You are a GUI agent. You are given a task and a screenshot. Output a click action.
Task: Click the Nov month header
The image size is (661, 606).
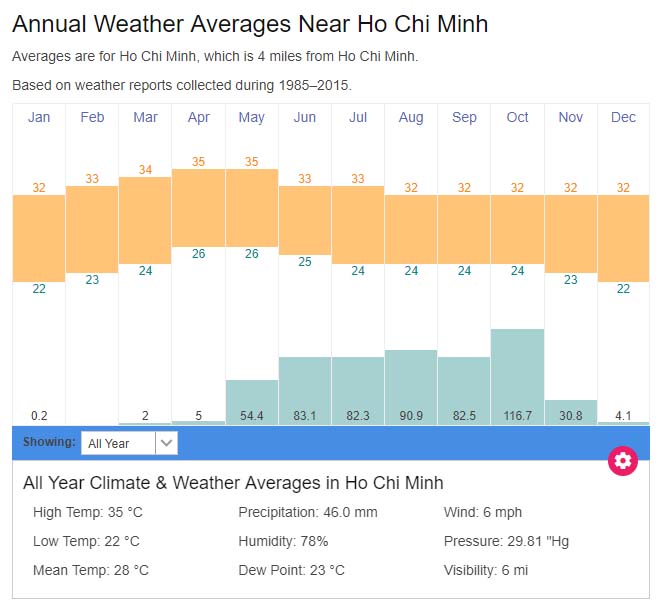571,117
